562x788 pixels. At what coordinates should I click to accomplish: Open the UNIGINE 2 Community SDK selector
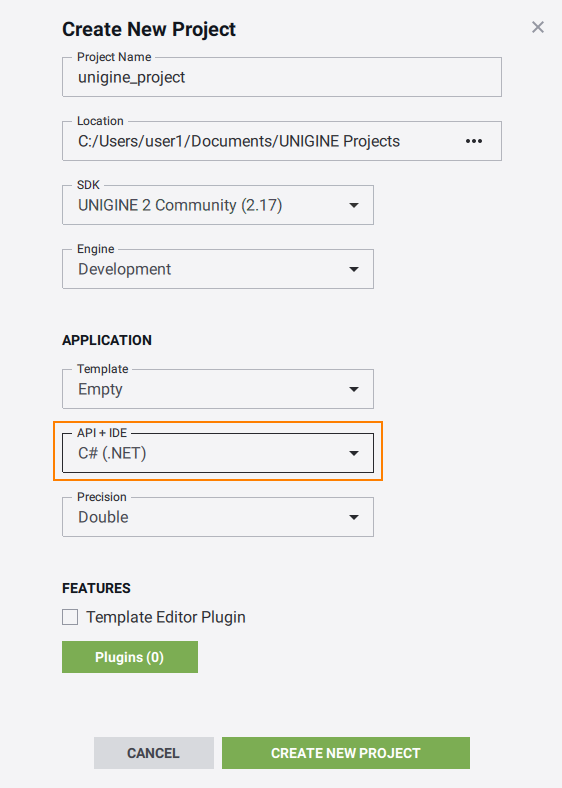218,205
